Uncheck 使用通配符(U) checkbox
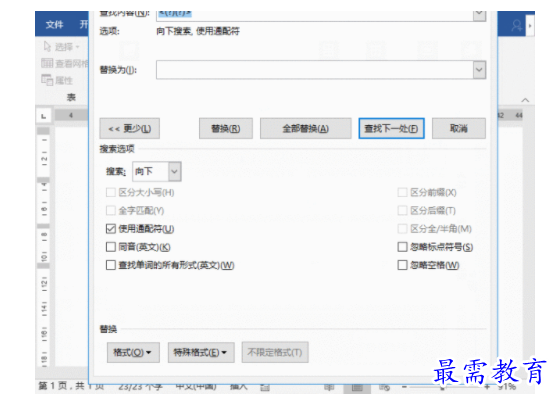Image resolution: width=555 pixels, height=403 pixels. click(111, 229)
